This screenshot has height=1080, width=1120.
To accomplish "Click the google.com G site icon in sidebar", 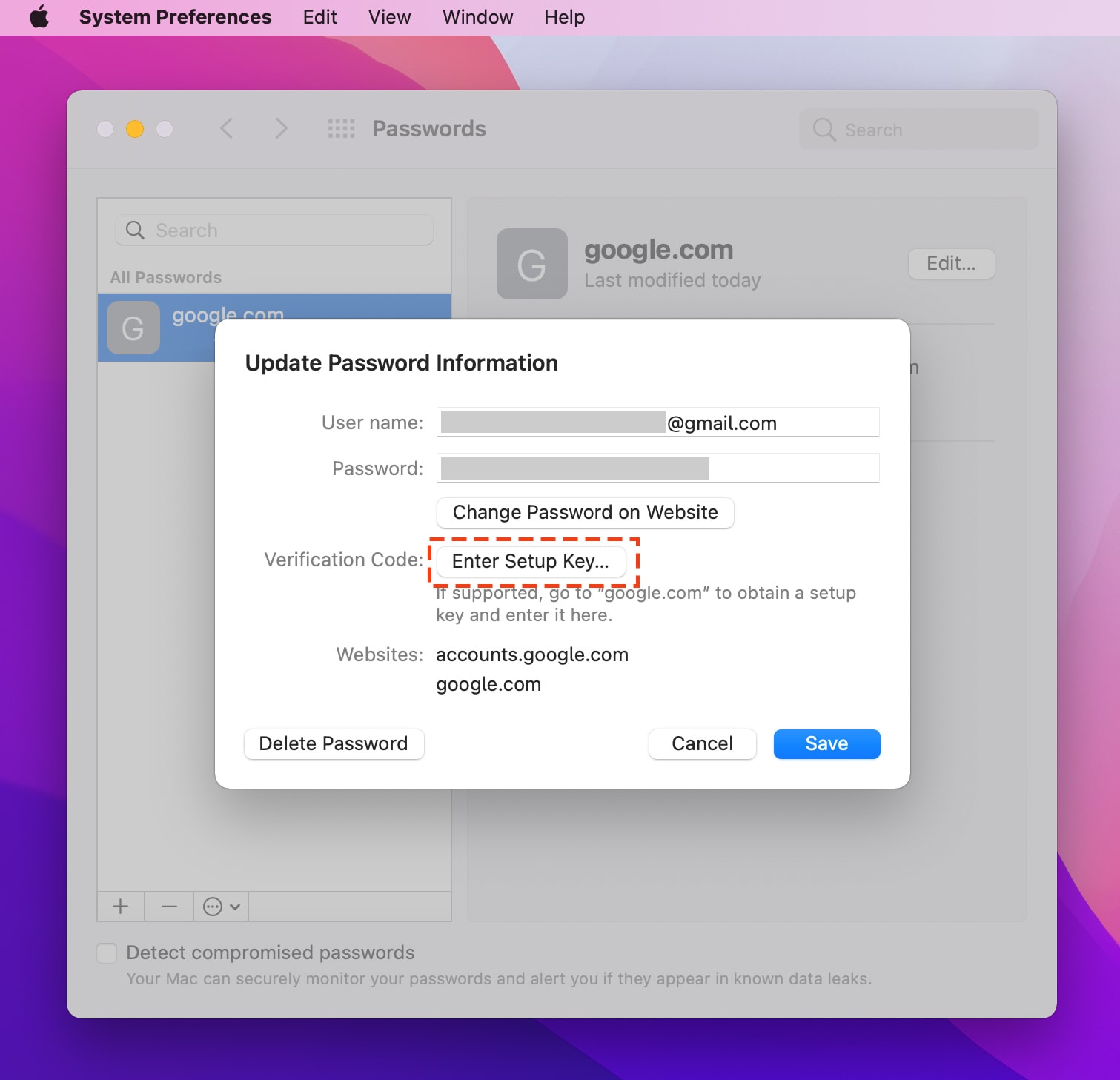I will (133, 328).
